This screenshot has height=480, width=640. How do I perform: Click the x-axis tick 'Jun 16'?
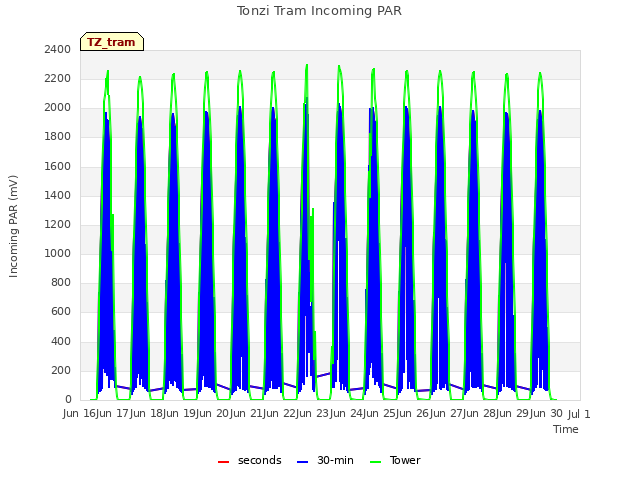[x=80, y=413]
